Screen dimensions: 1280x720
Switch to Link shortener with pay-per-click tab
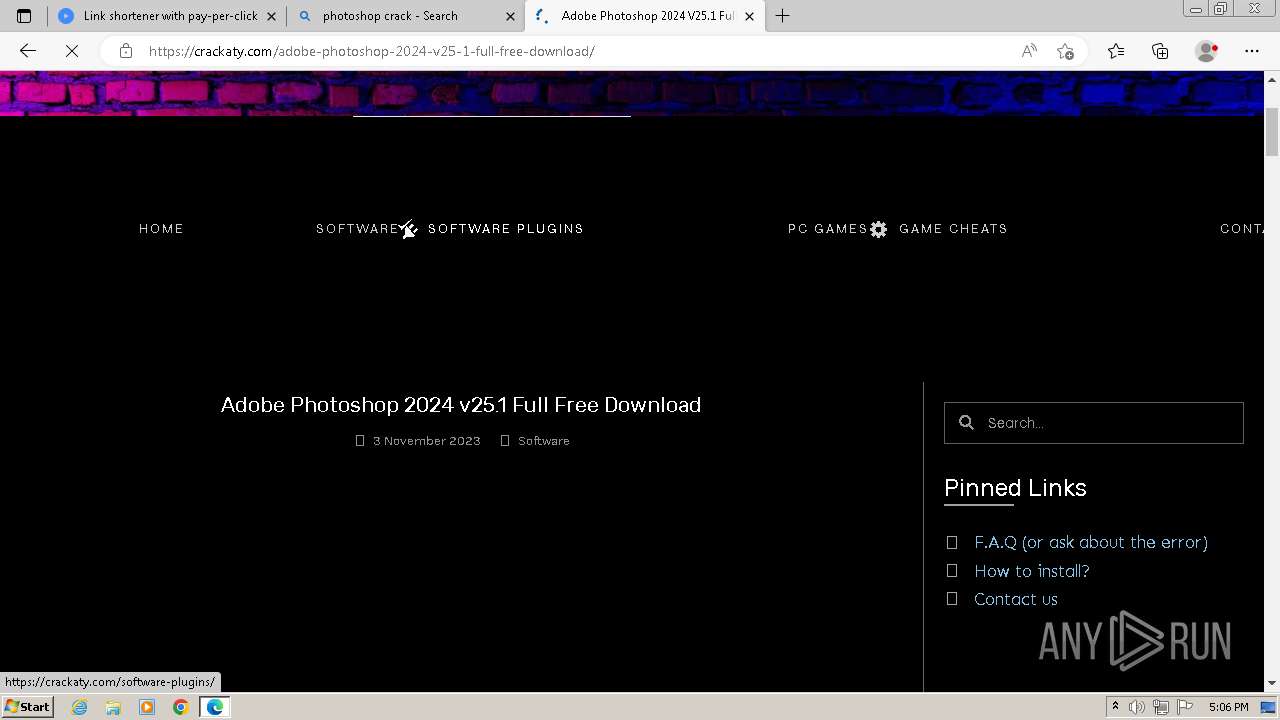tap(167, 16)
